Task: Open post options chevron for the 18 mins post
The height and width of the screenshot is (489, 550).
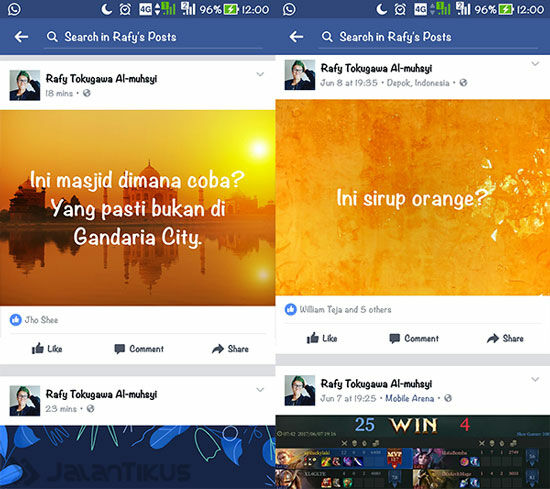Action: point(260,74)
